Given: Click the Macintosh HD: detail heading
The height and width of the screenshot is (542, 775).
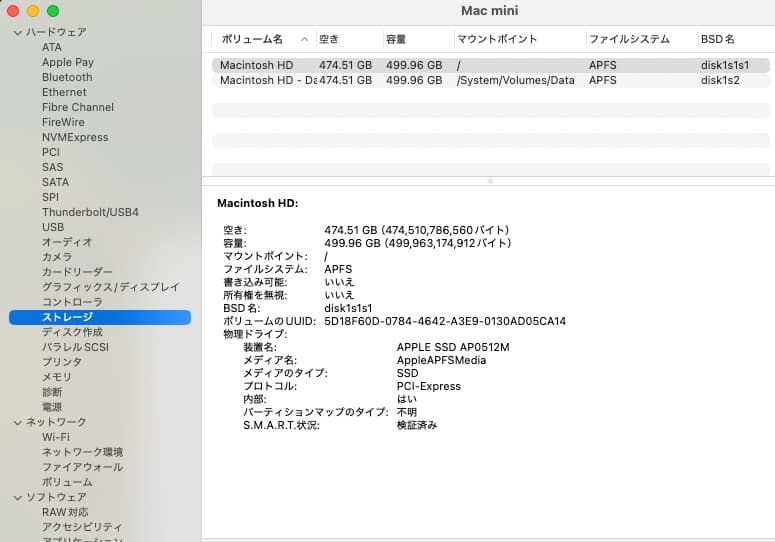Looking at the screenshot, I should tap(258, 203).
